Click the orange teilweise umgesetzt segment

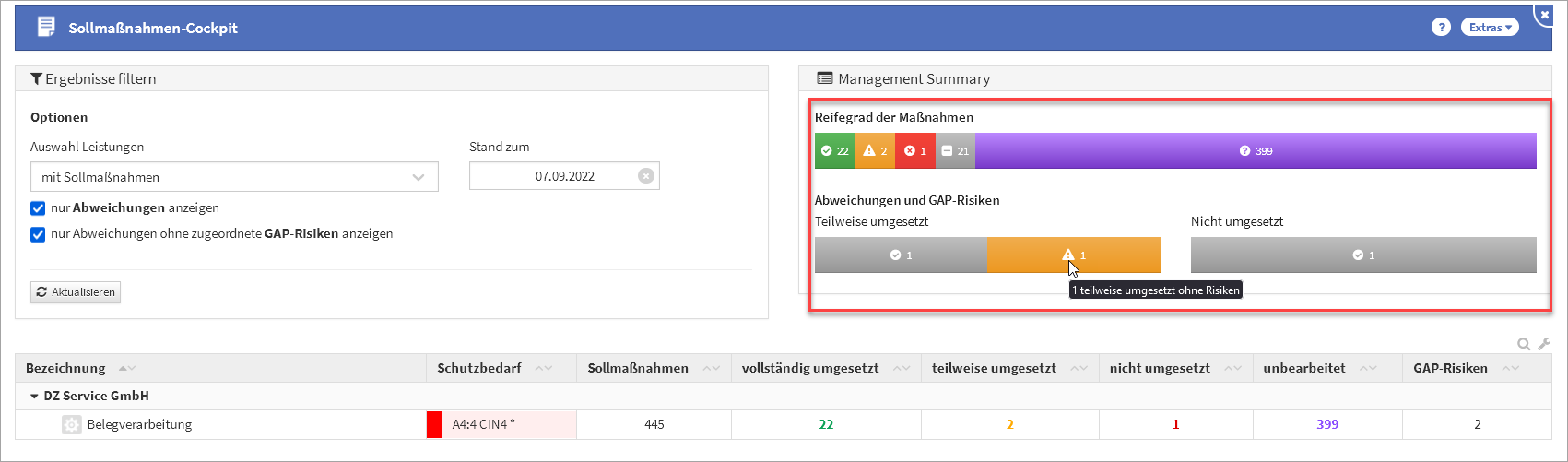pos(1073,255)
